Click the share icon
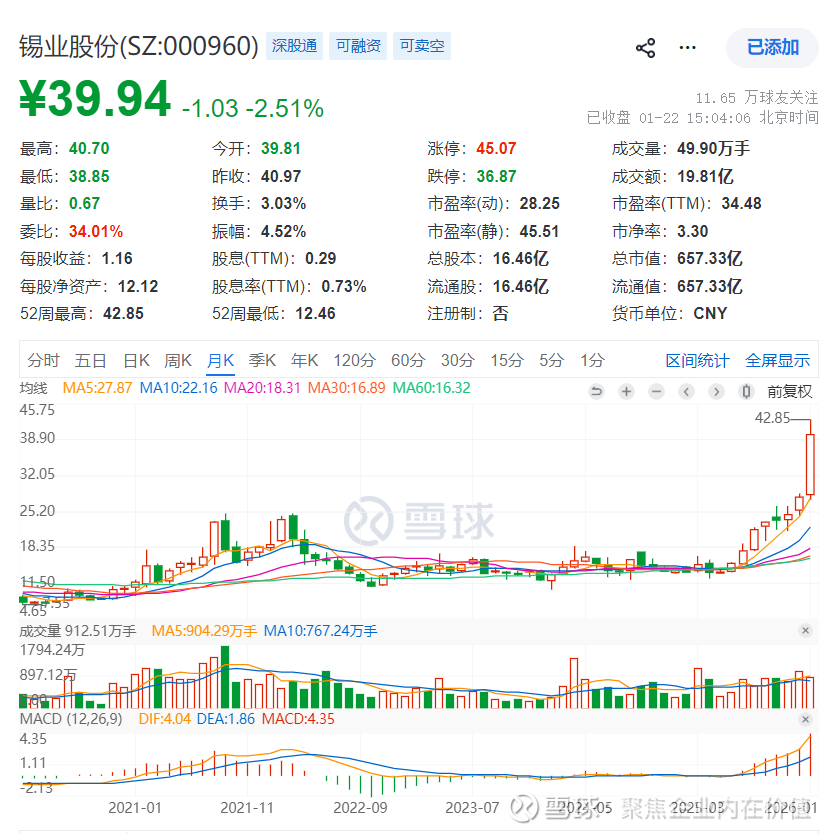 pos(645,48)
